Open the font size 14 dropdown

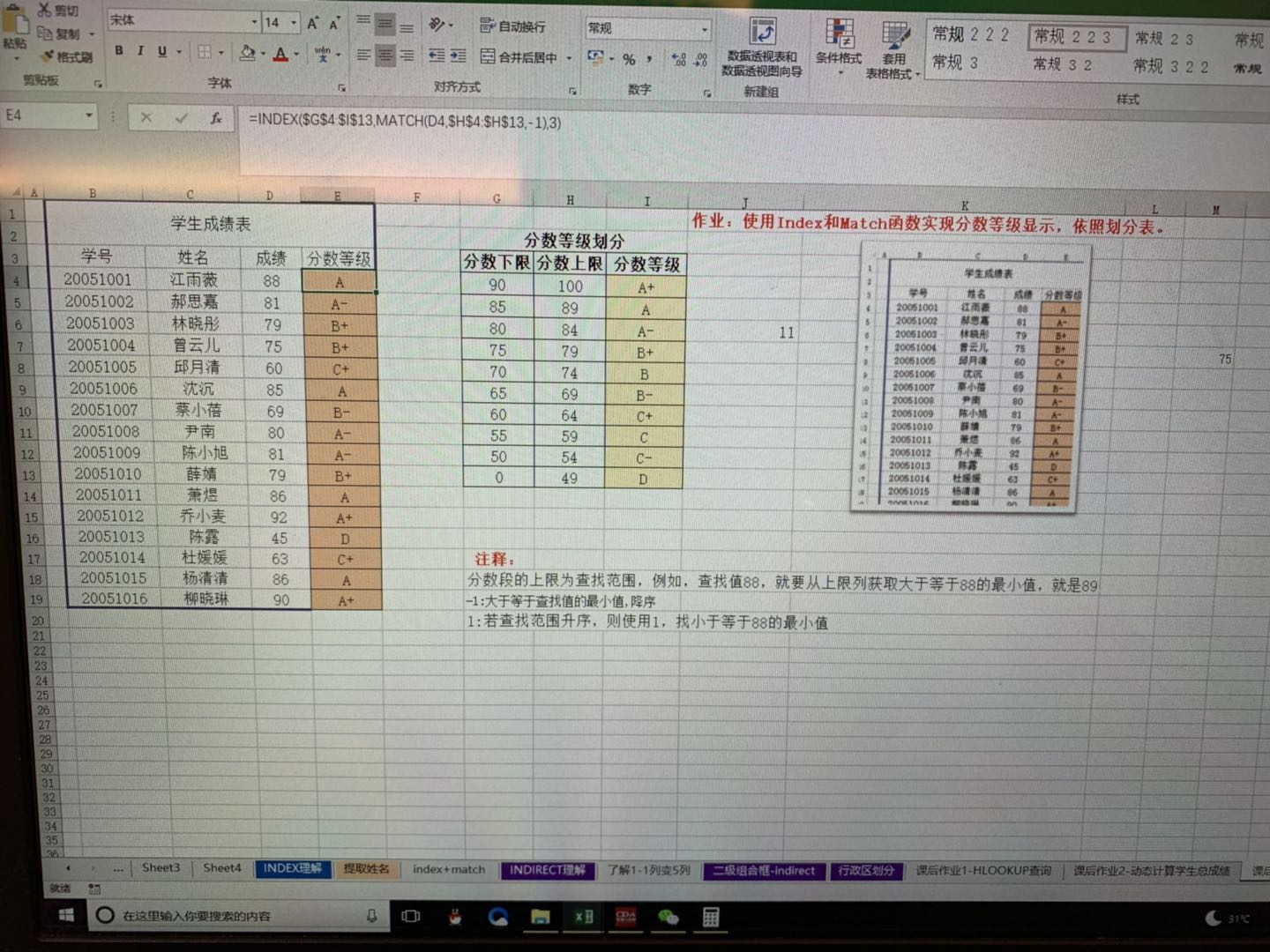(x=294, y=23)
